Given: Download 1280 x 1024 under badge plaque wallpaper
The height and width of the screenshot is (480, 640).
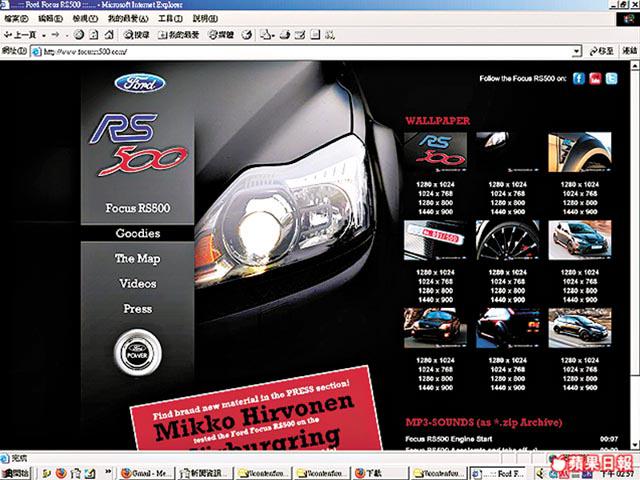Looking at the screenshot, I should click(x=436, y=272).
